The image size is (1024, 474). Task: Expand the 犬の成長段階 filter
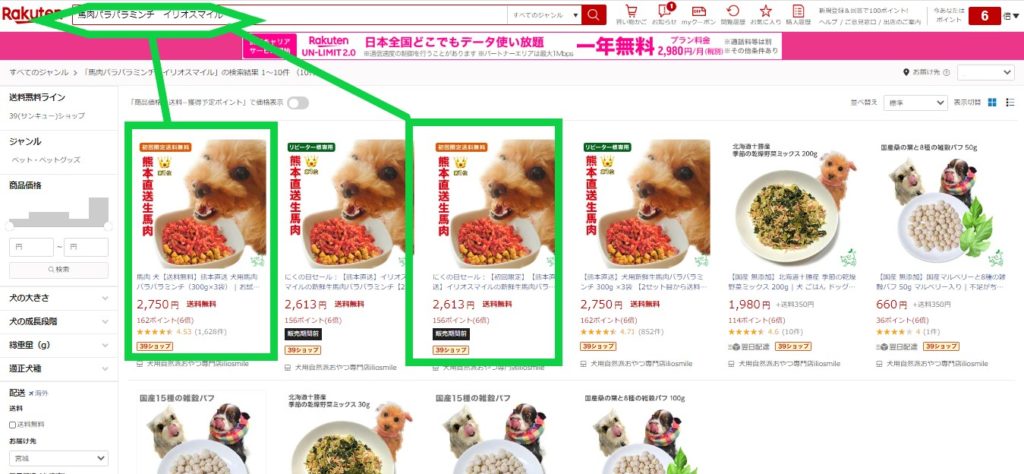point(59,321)
